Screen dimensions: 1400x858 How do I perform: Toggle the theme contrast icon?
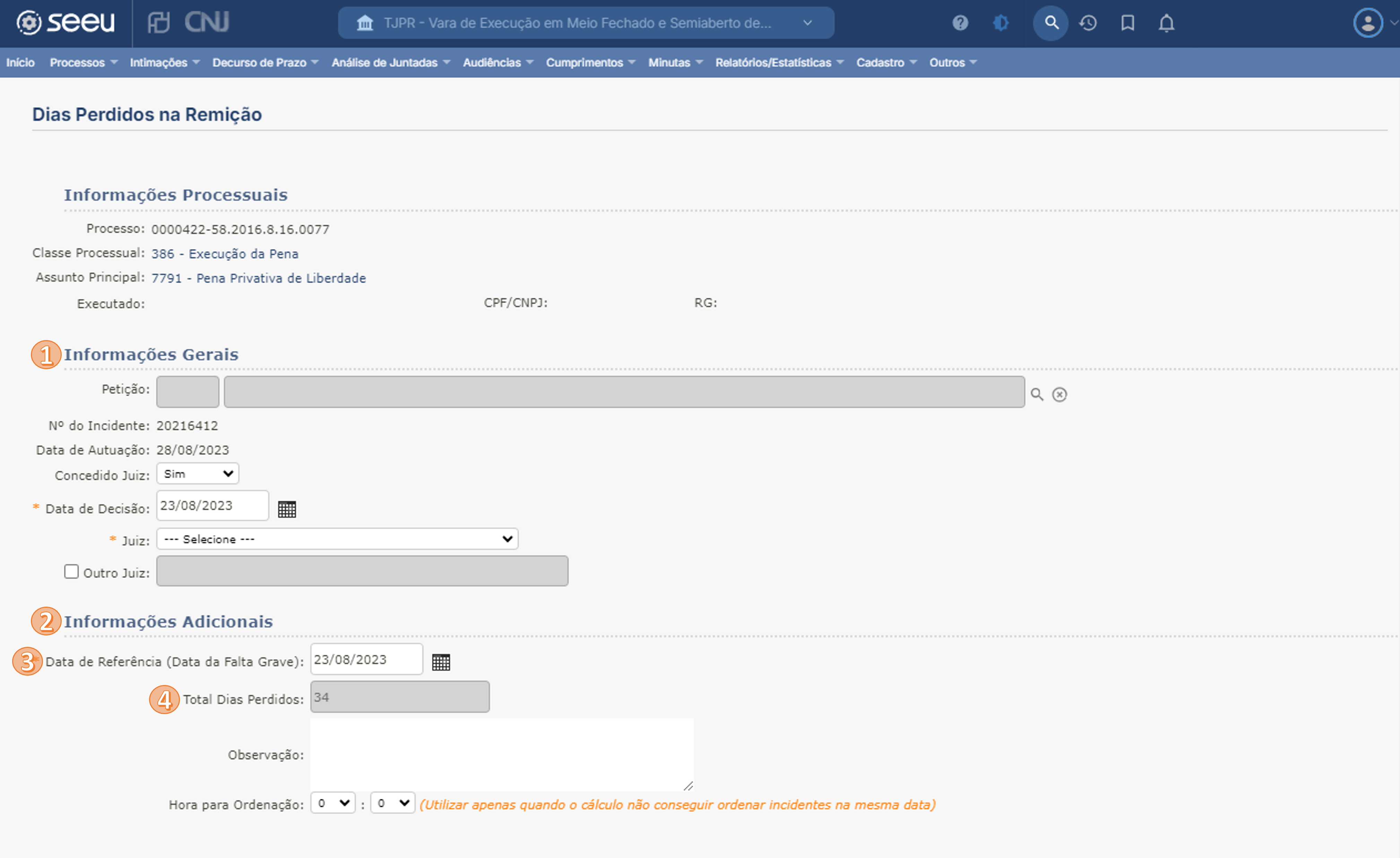tap(1001, 23)
